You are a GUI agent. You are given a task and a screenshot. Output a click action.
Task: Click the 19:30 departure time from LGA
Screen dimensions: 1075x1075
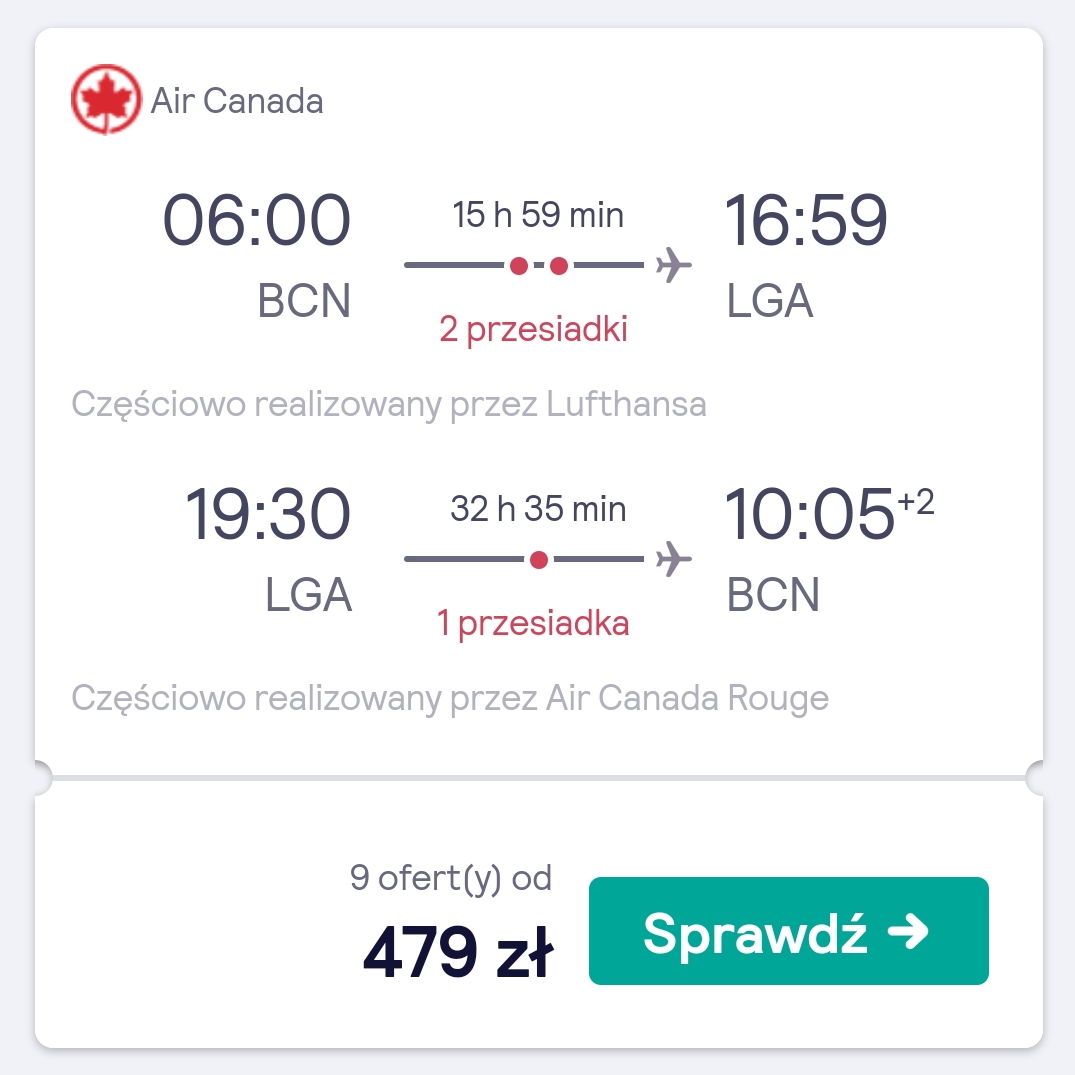267,514
